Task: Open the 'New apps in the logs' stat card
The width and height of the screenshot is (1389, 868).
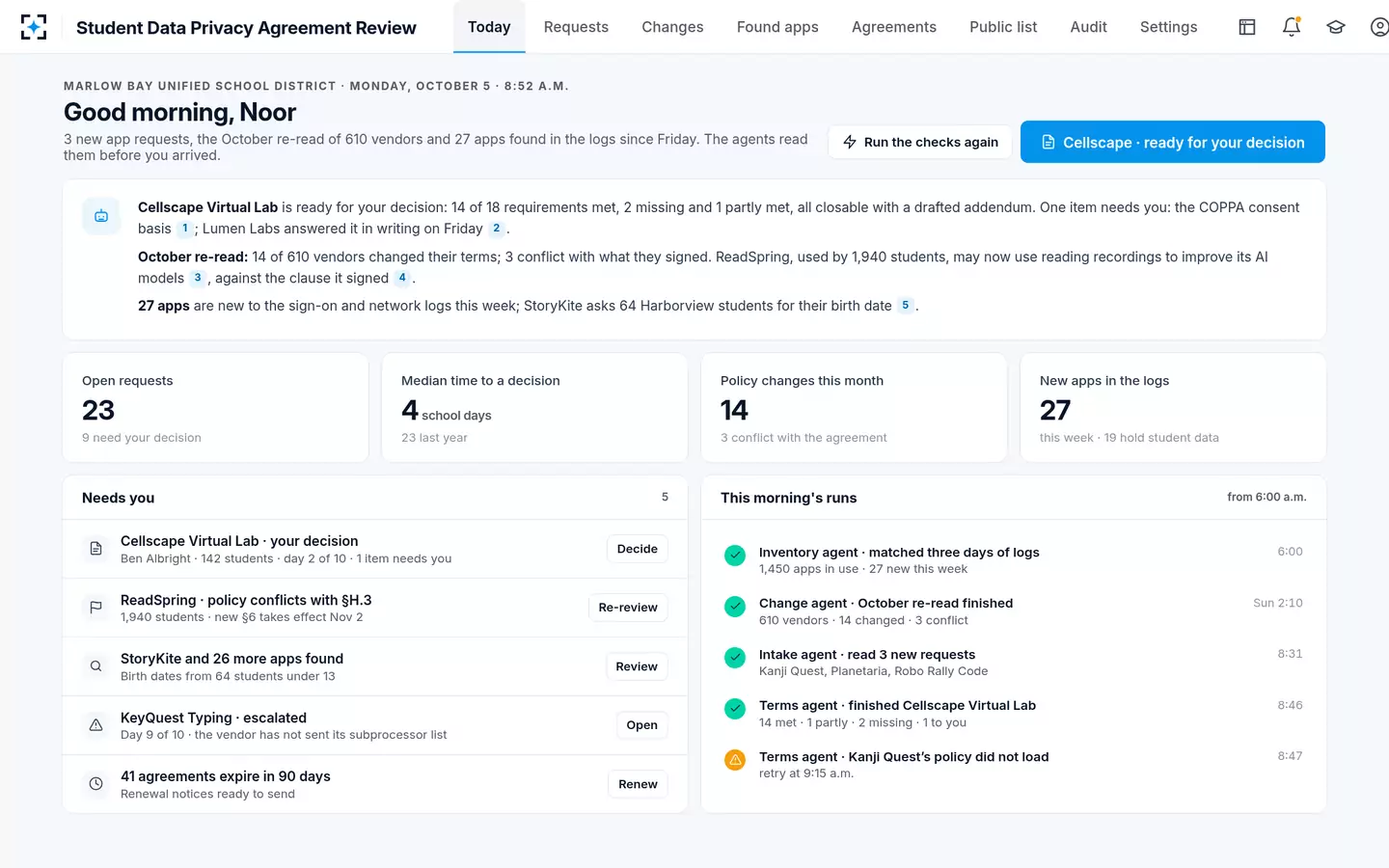Action: click(1173, 408)
